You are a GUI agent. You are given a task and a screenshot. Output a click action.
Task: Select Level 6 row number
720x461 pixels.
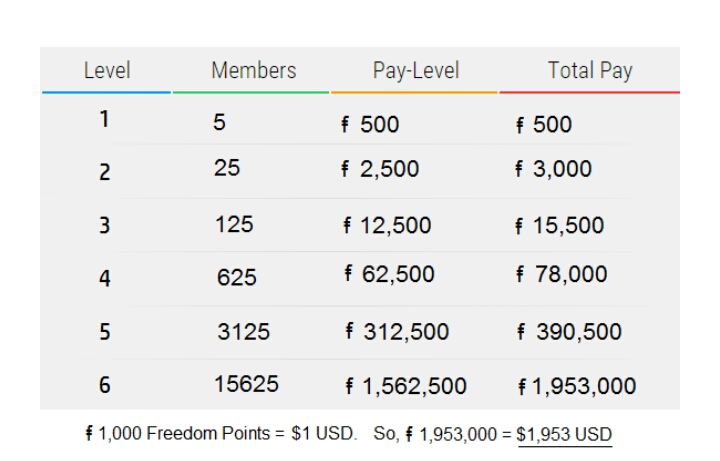click(x=105, y=385)
